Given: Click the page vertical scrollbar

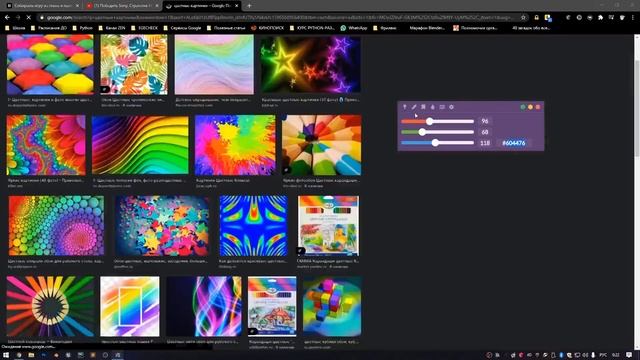Looking at the screenshot, I should click(637, 108).
